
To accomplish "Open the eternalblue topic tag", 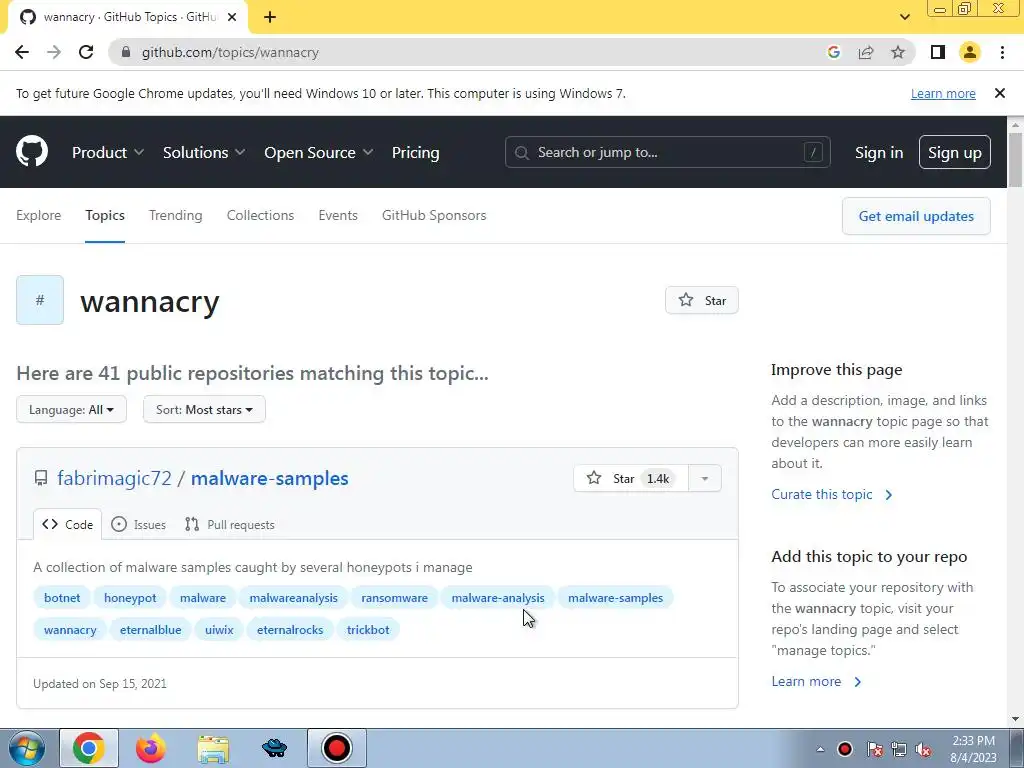I will 150,630.
